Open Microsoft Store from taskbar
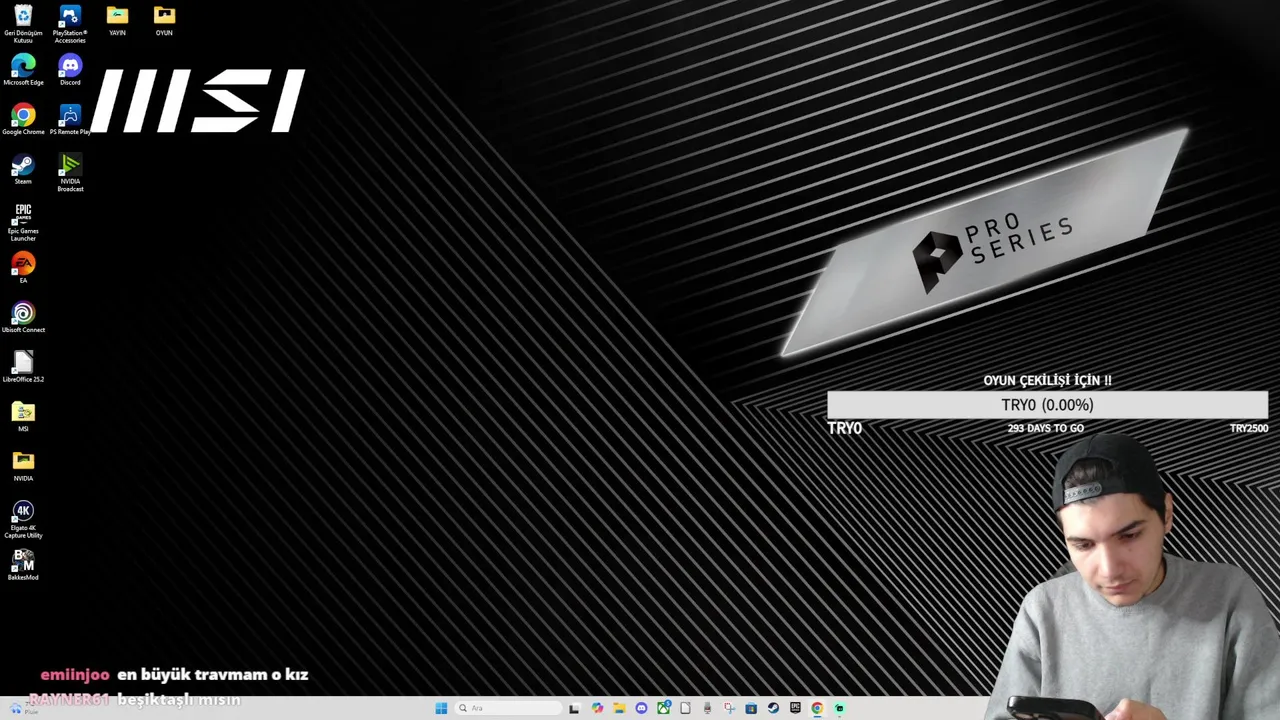1280x720 pixels. pyautogui.click(x=751, y=708)
